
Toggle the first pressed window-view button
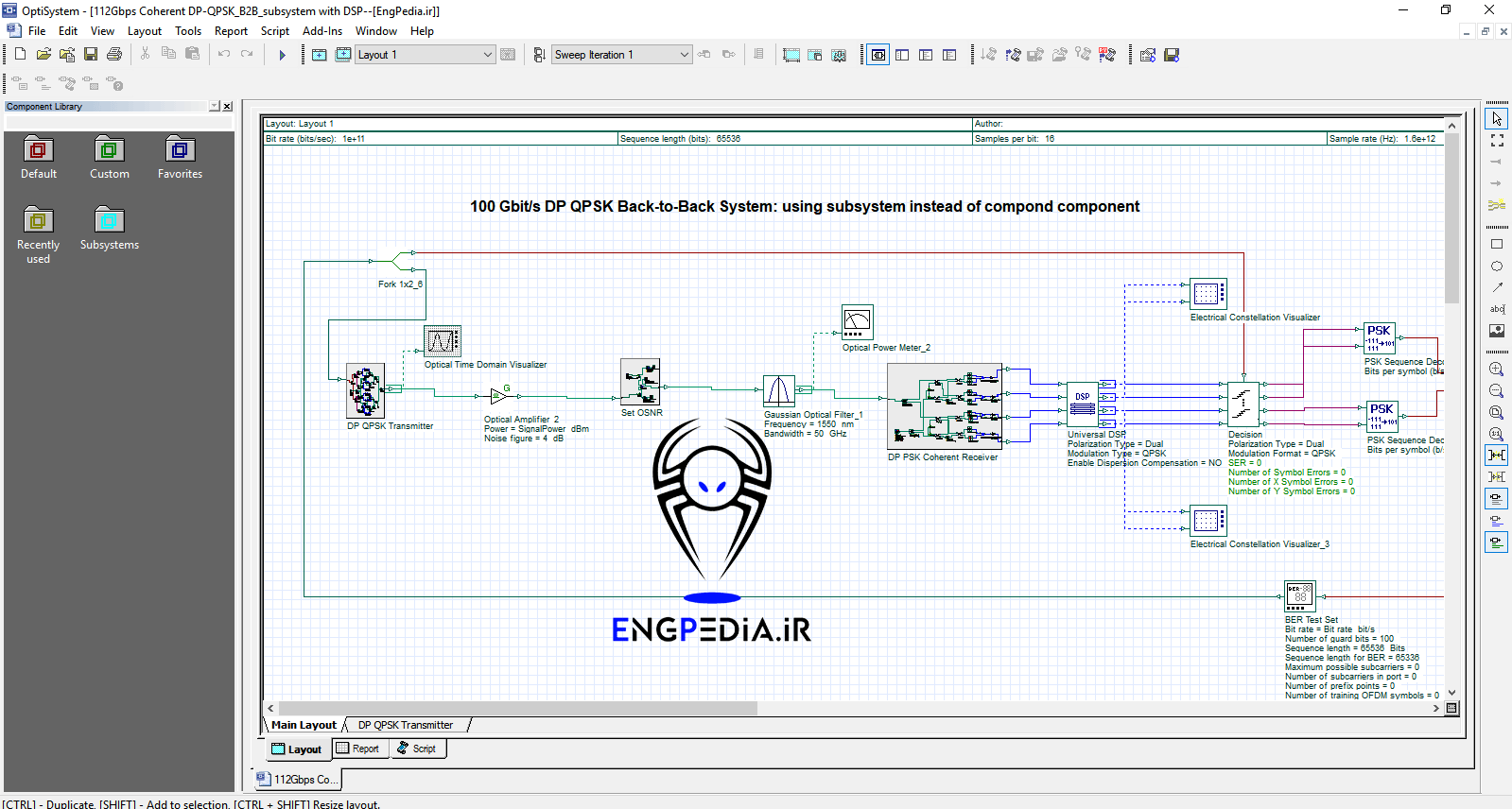click(878, 55)
